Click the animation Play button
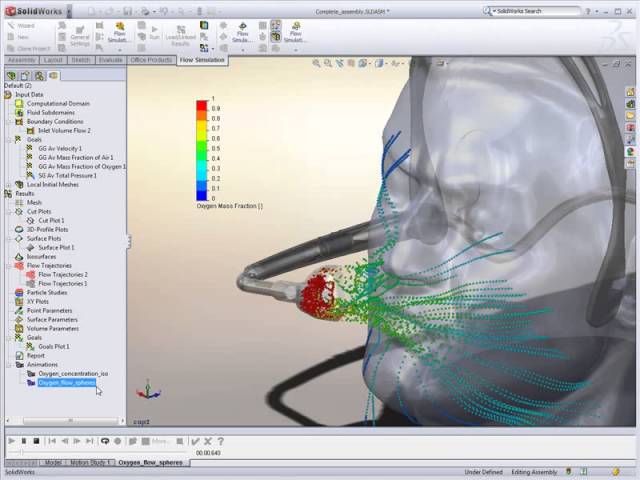 12,441
